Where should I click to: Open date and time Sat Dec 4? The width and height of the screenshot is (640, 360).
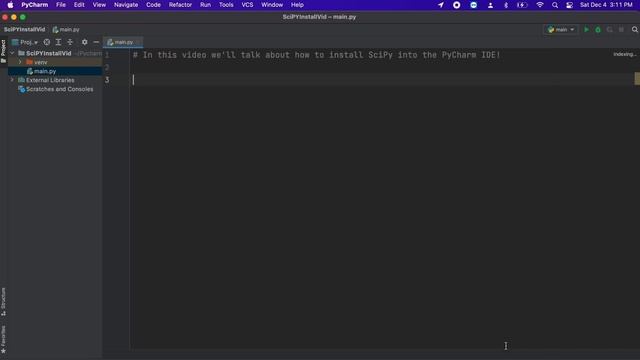(606, 5)
